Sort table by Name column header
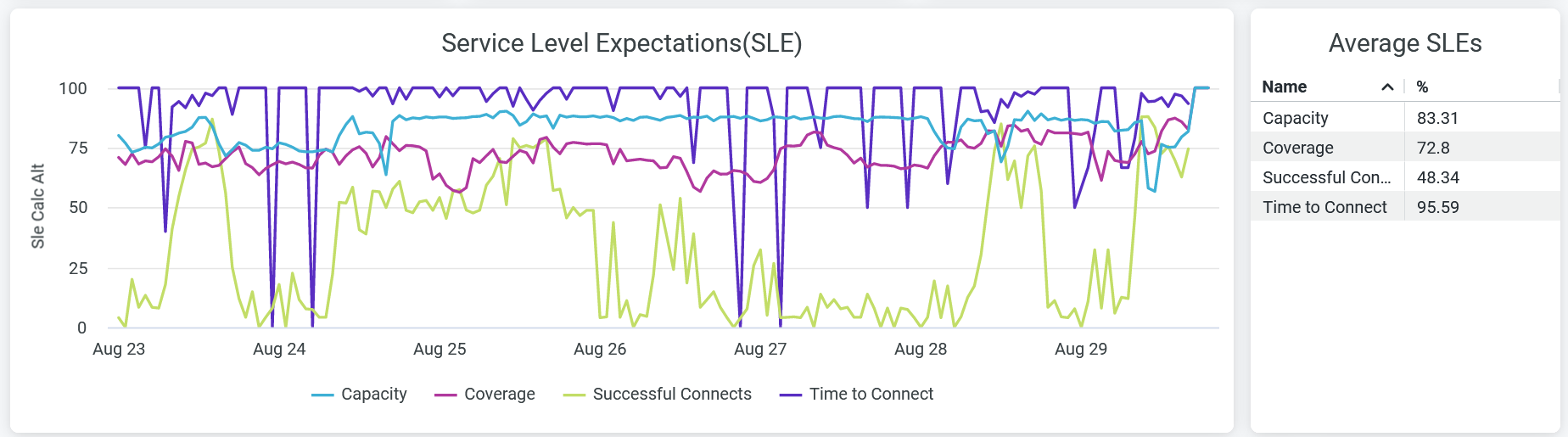The height and width of the screenshot is (437, 1568). [1284, 87]
